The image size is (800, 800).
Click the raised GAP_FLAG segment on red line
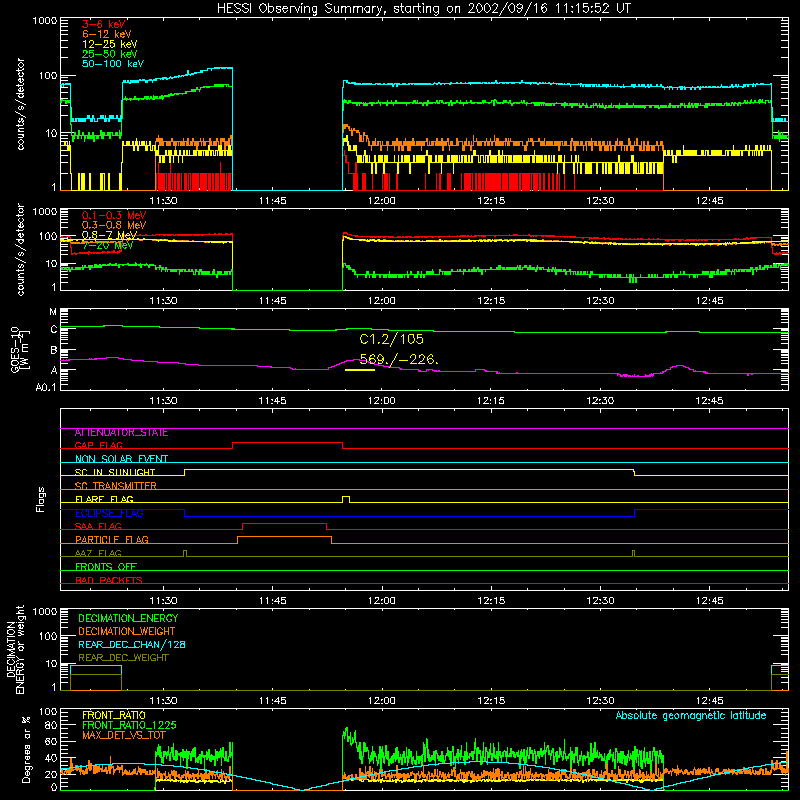(x=287, y=443)
